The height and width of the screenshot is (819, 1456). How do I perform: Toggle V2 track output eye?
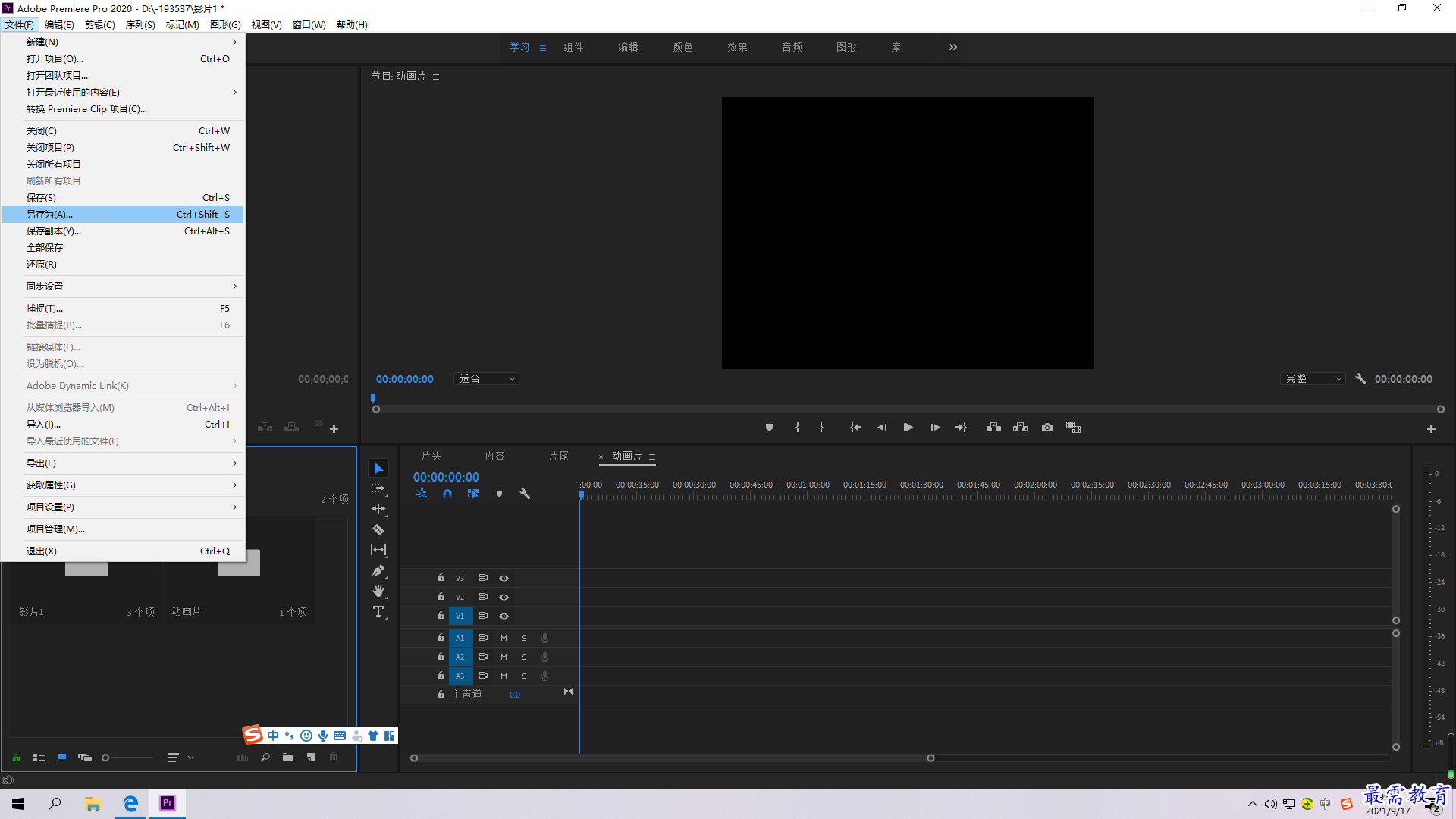pyautogui.click(x=504, y=597)
